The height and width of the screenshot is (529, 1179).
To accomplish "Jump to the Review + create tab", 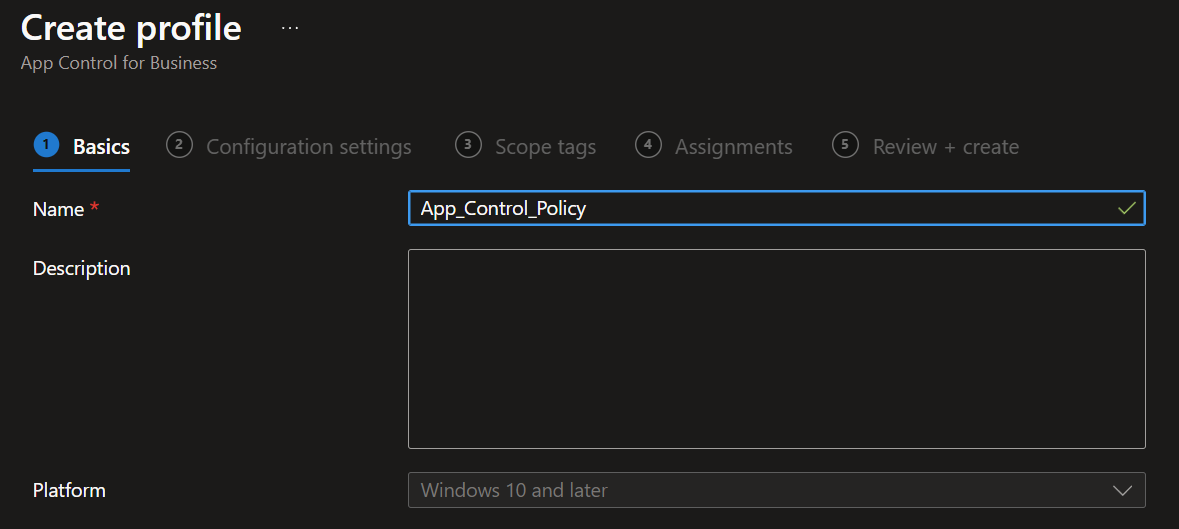I will 946,147.
